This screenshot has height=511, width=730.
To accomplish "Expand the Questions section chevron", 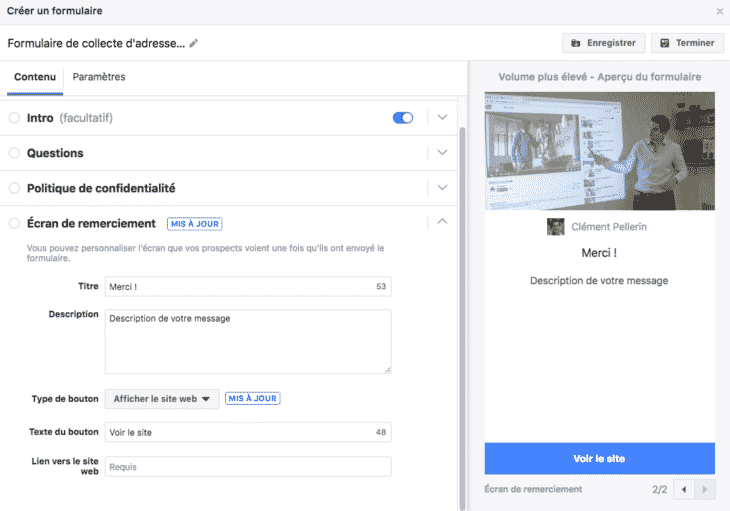I will tap(443, 153).
